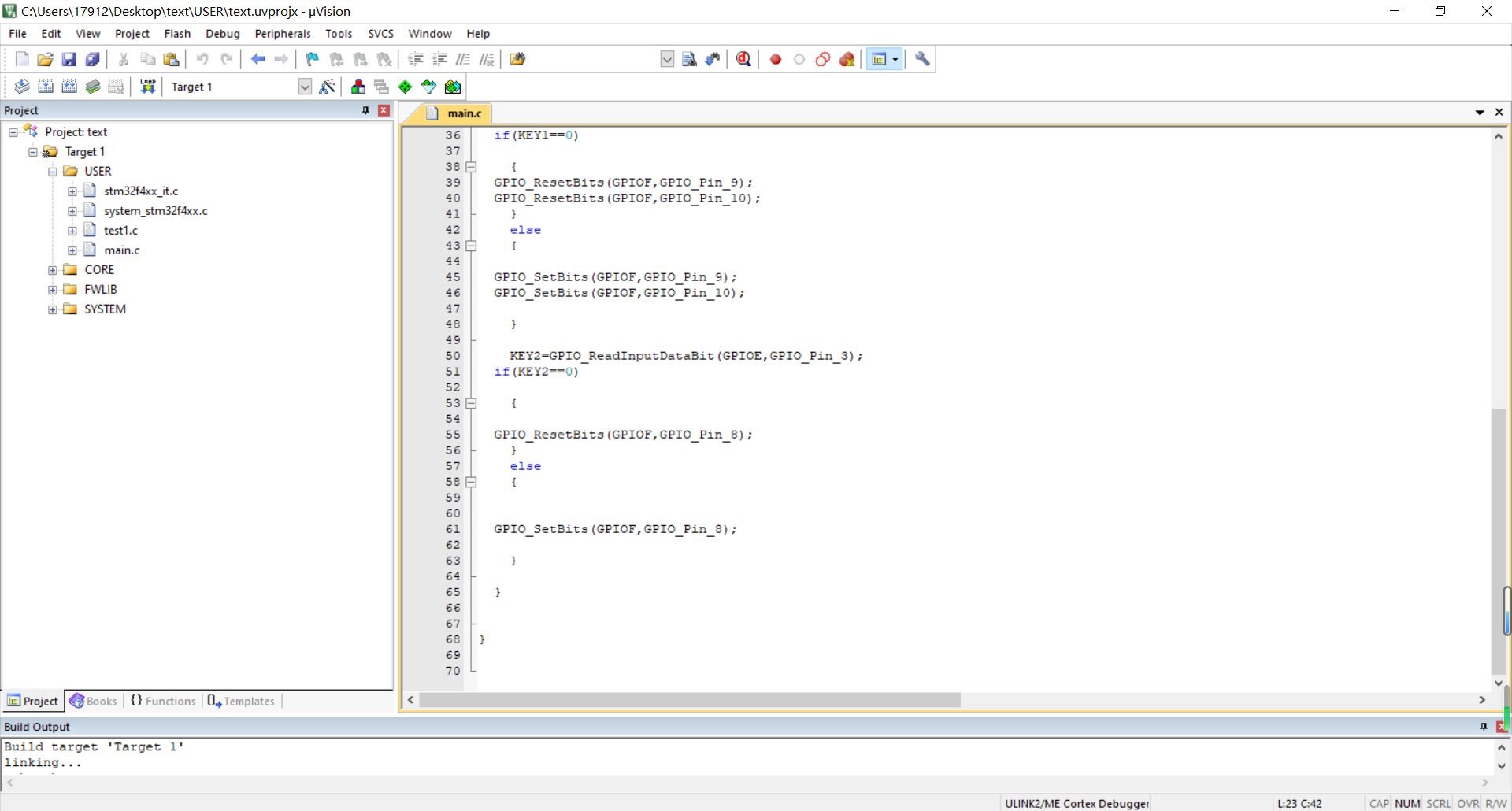Toggle the Project window view button

tap(879, 59)
